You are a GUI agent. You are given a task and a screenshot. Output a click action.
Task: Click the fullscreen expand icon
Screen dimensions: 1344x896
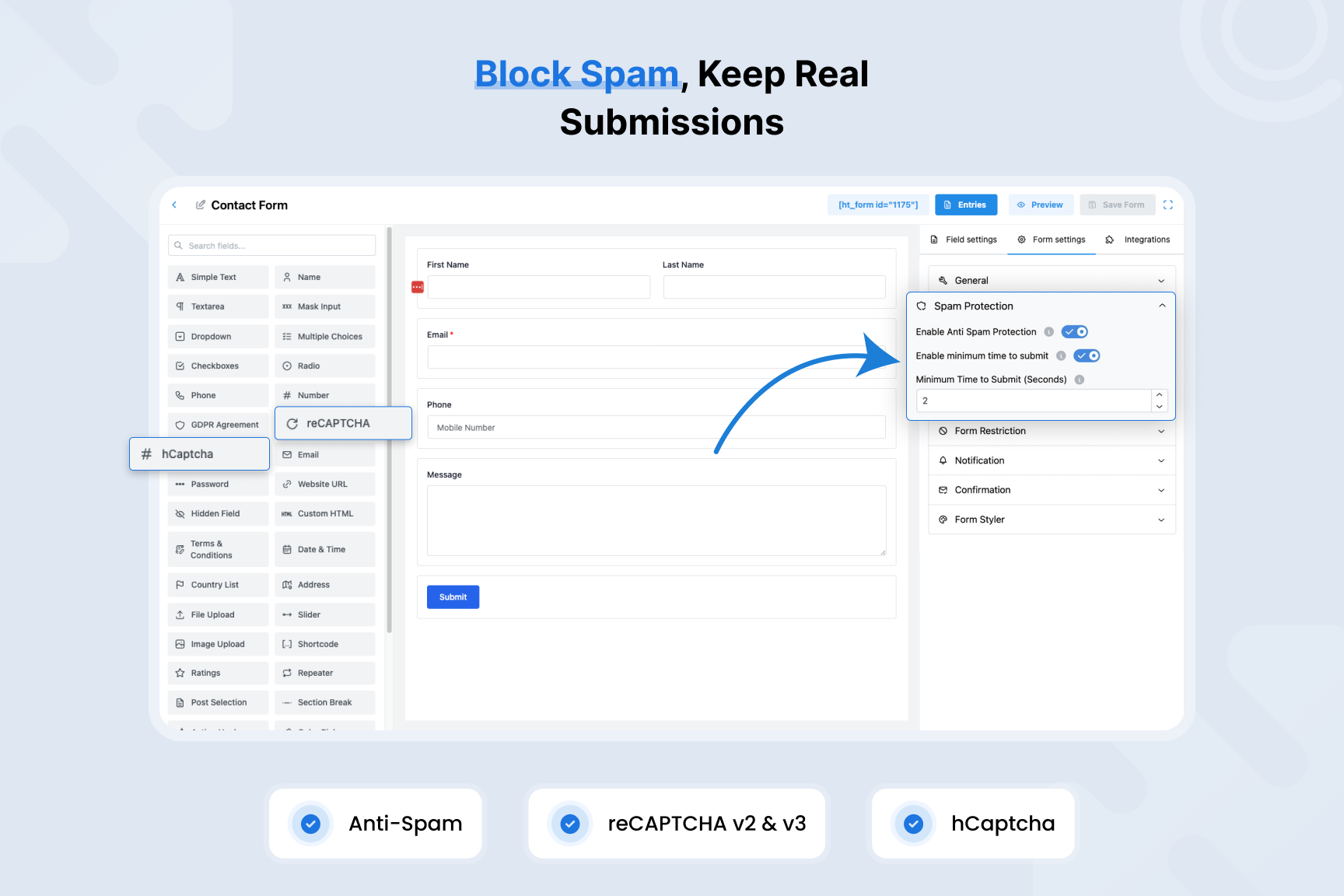1168,205
